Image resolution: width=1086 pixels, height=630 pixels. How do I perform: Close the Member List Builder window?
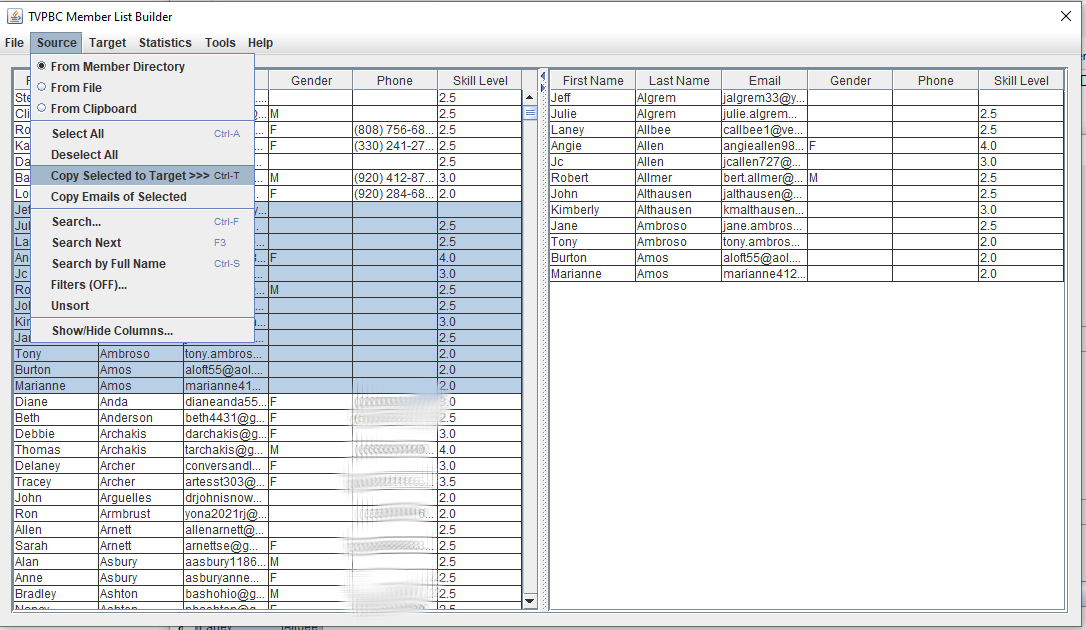pos(1066,16)
